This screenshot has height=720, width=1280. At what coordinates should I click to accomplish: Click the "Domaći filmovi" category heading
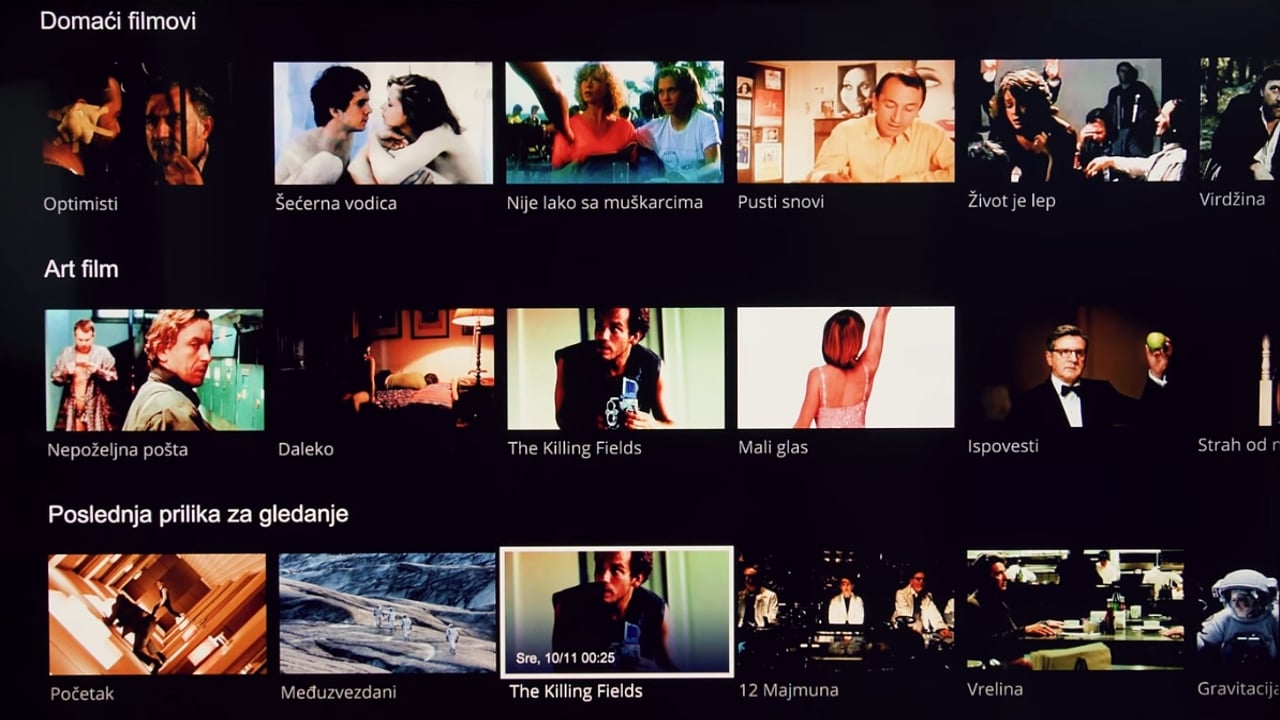pyautogui.click(x=118, y=21)
